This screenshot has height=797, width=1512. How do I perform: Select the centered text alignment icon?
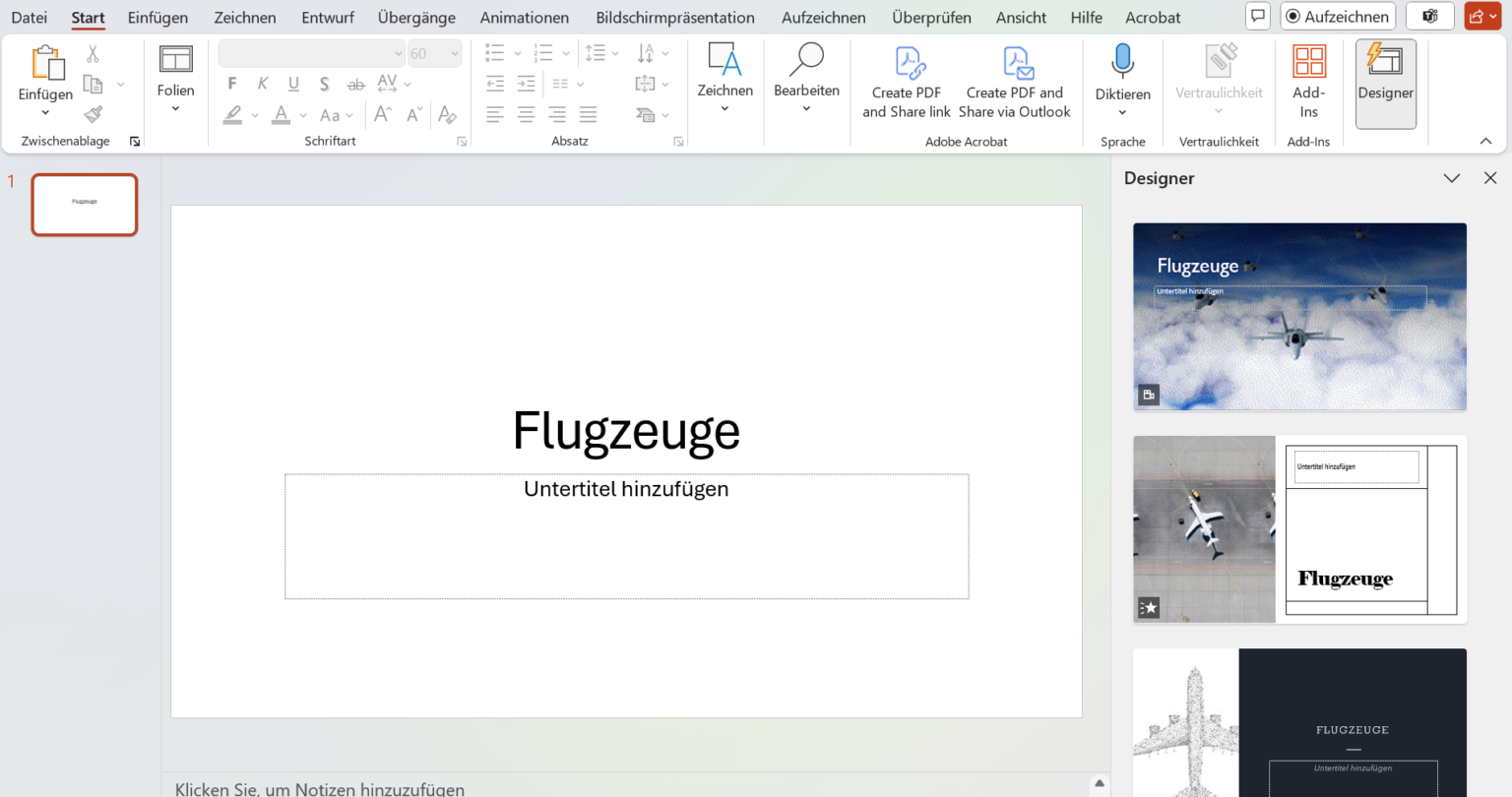tap(526, 115)
